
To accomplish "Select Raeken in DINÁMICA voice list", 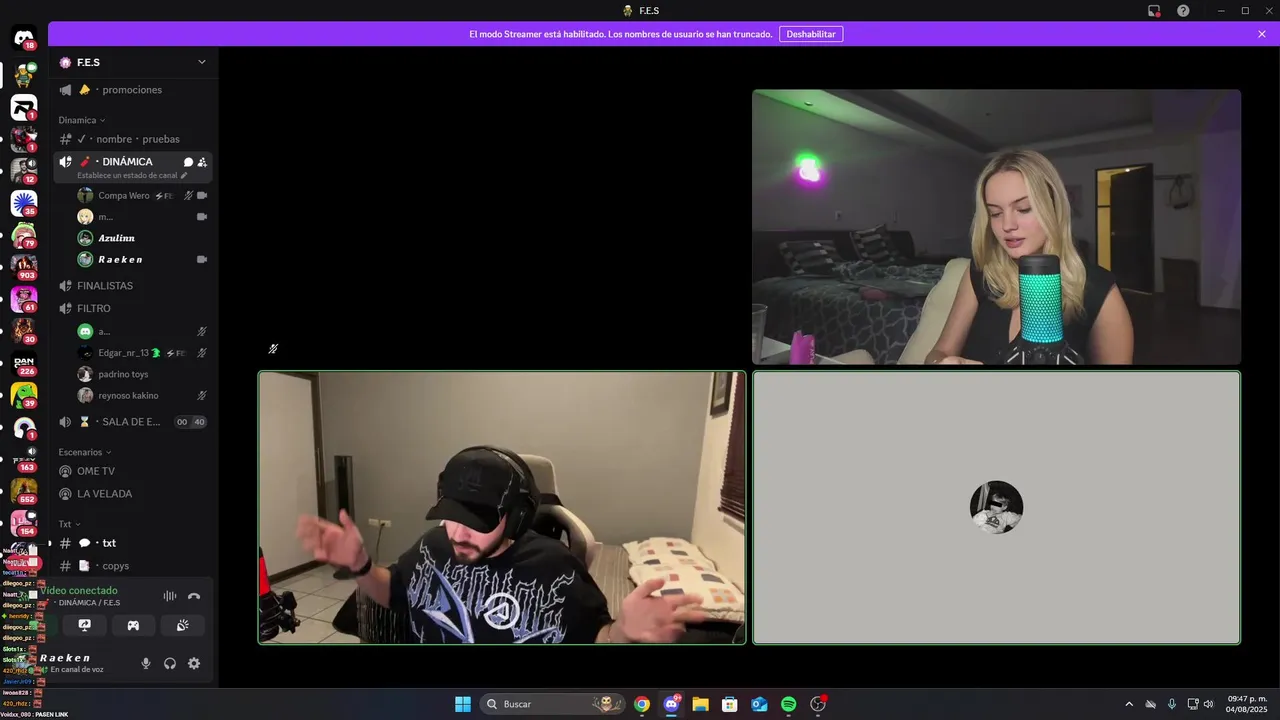I will [142, 259].
